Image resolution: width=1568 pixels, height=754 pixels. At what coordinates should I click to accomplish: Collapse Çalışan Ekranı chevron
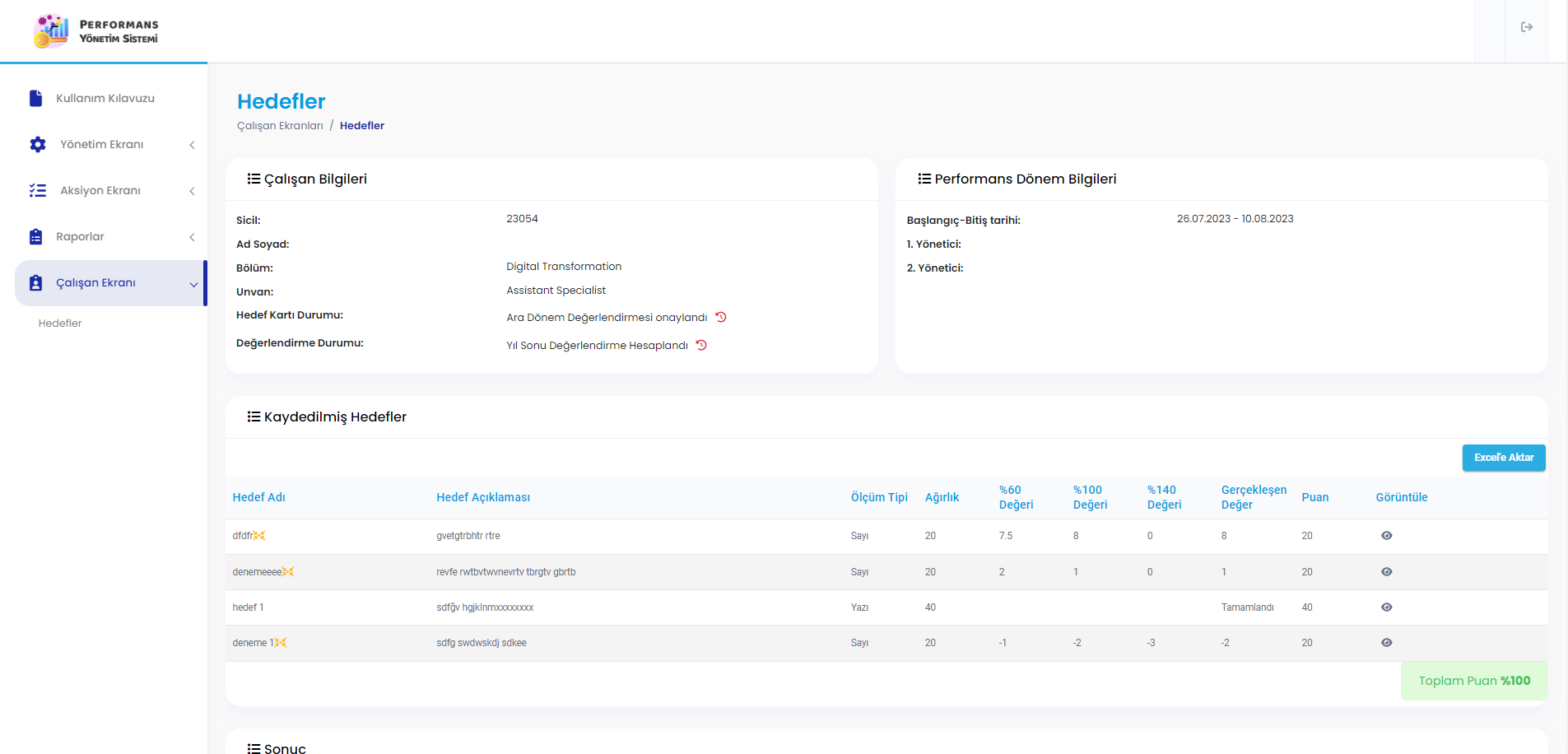pyautogui.click(x=193, y=284)
